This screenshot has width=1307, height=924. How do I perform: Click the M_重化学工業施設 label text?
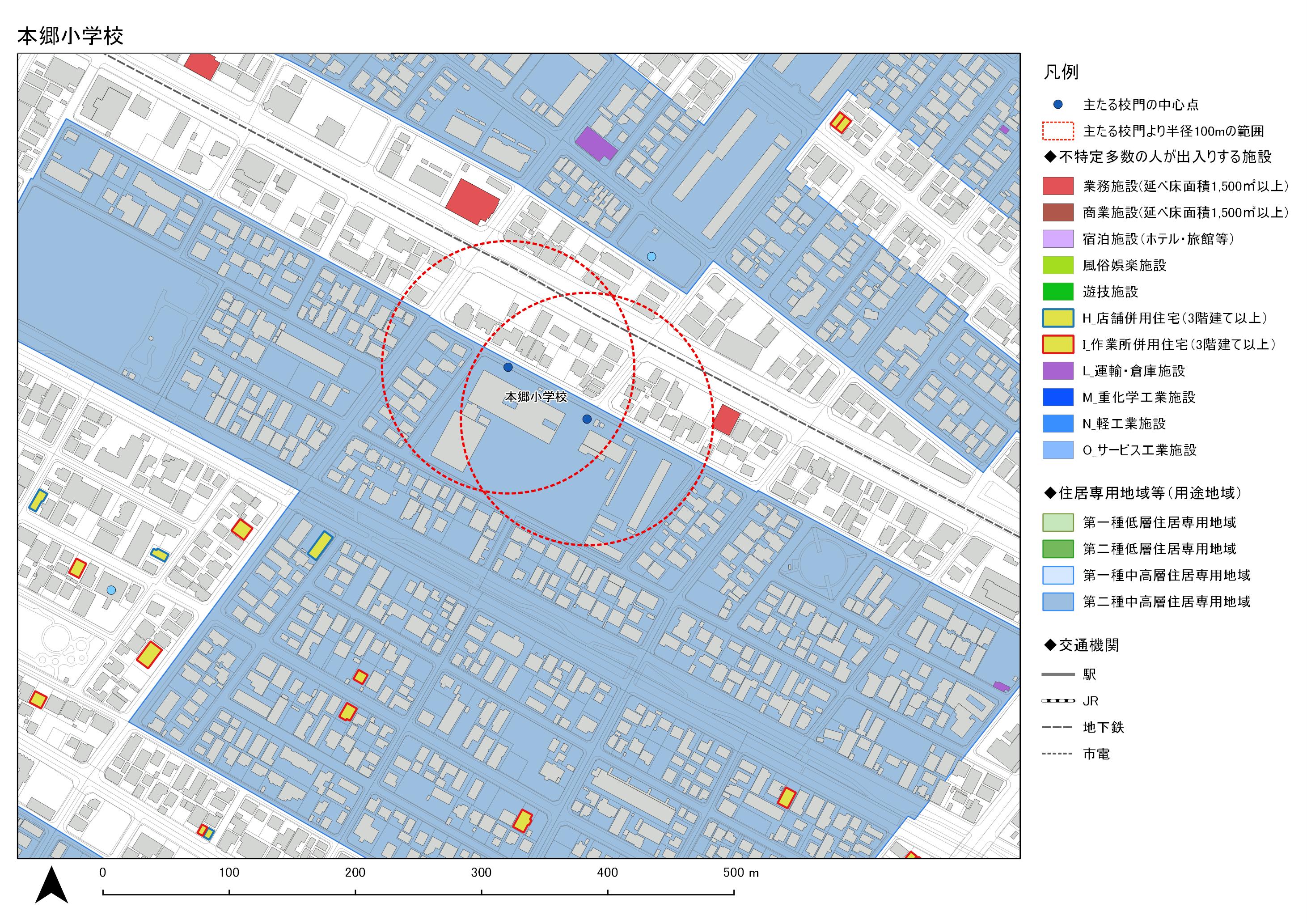1138,398
